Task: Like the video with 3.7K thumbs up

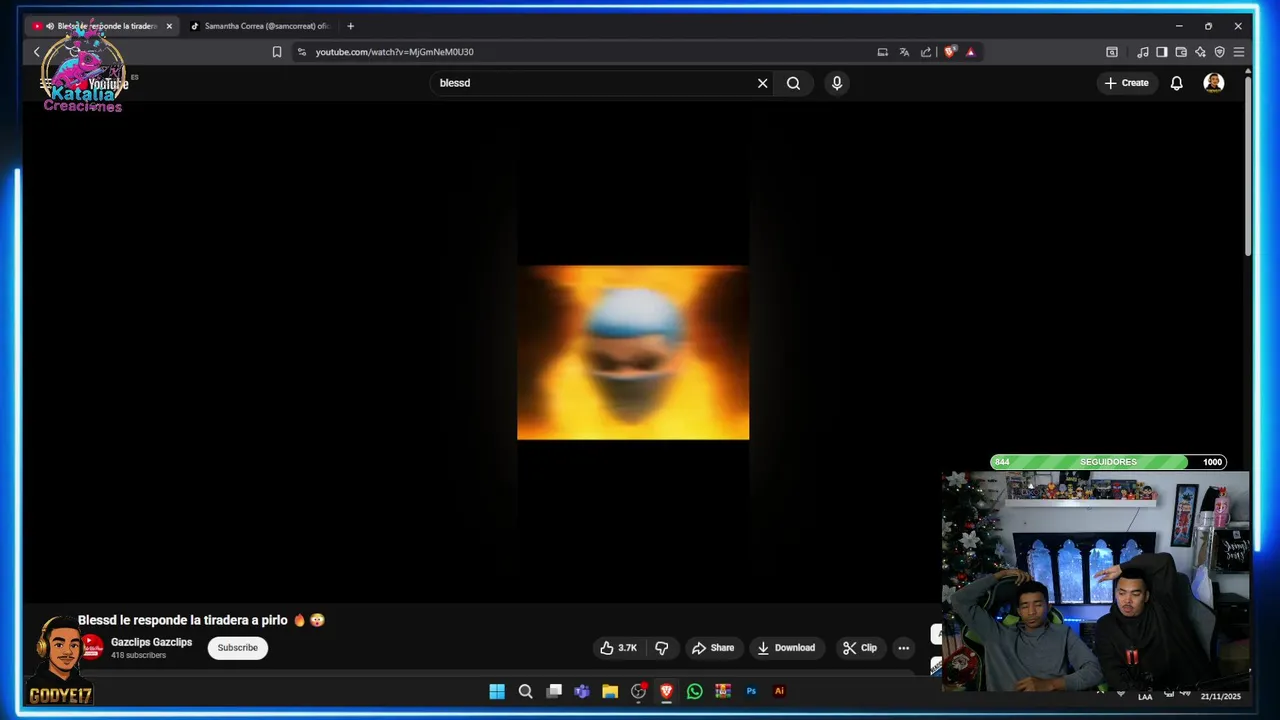Action: pos(618,648)
